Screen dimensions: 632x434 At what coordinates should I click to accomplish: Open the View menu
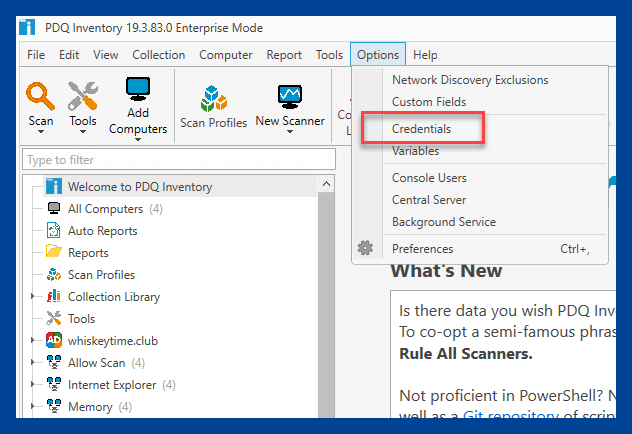(106, 54)
